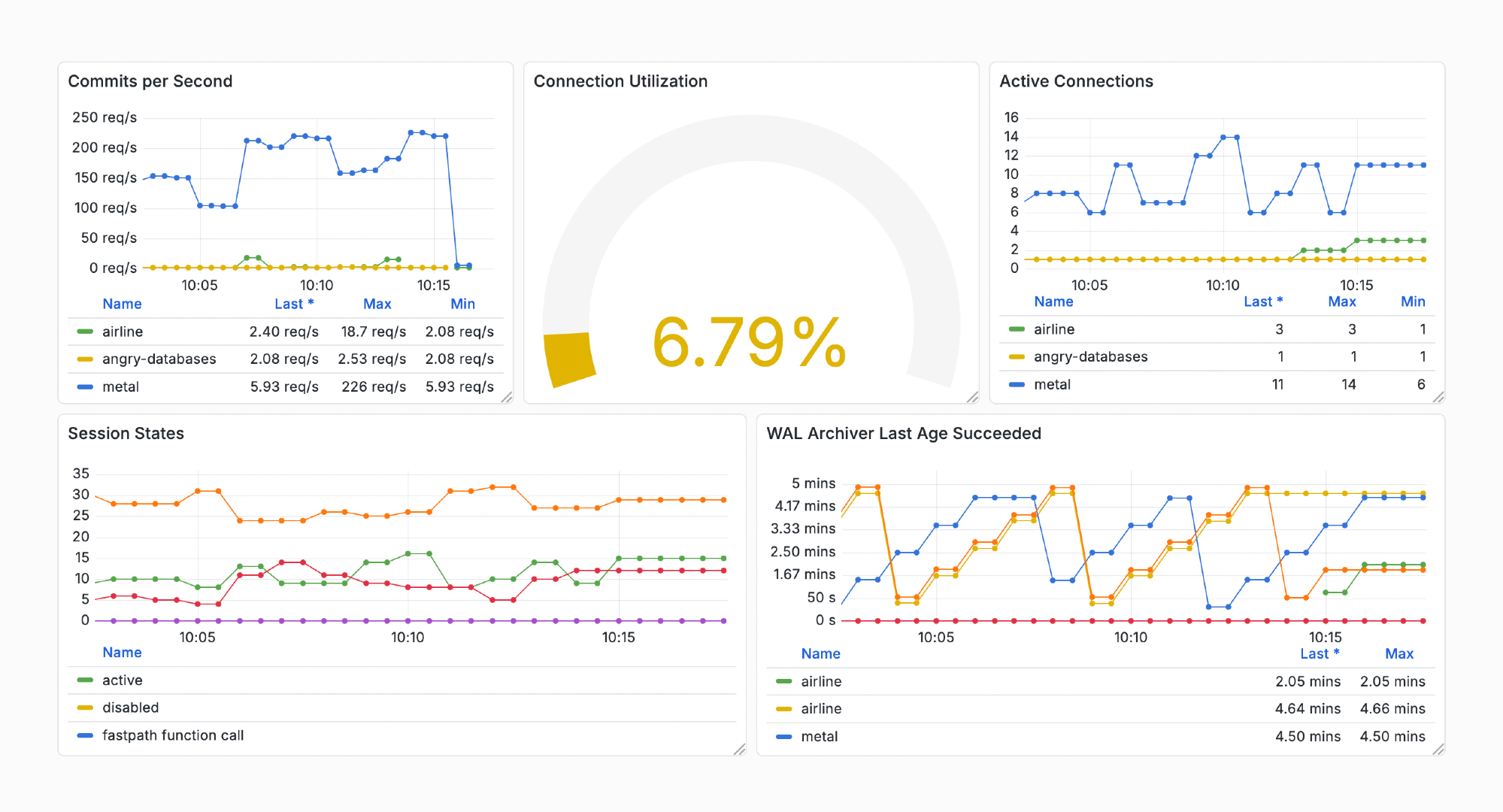The height and width of the screenshot is (812, 1503).
Task: Click resize corner of WAL Archiver panel
Action: [x=1438, y=749]
